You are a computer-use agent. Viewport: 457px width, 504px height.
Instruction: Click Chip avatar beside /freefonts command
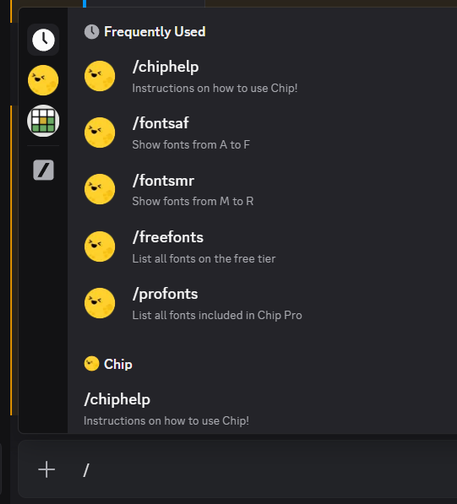click(100, 247)
